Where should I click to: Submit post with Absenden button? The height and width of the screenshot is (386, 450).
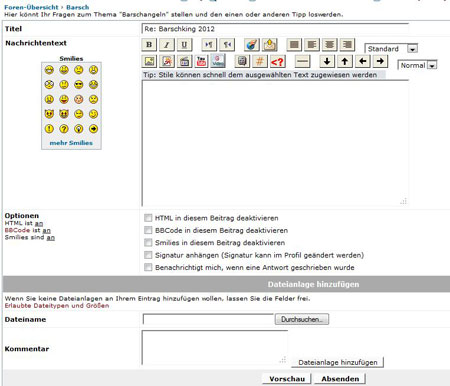(x=340, y=379)
